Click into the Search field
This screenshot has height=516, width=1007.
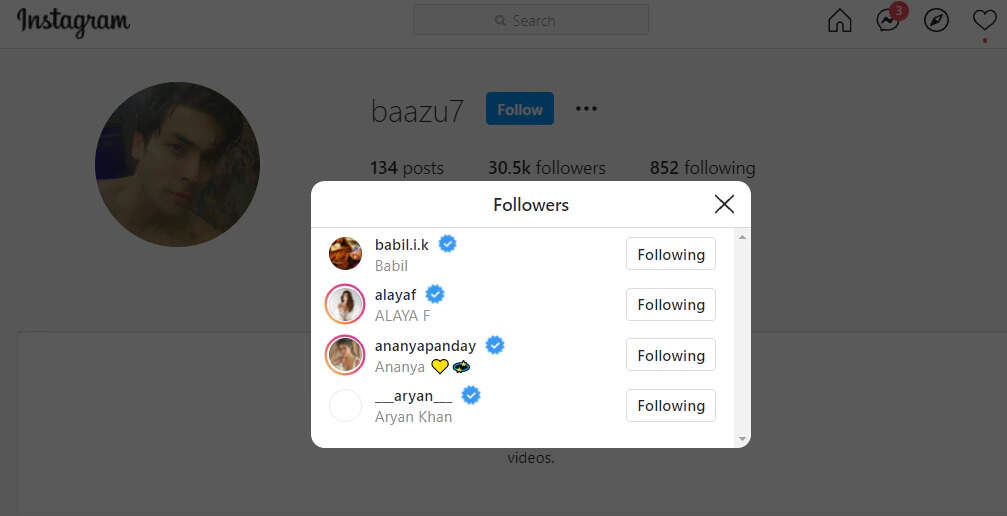531,21
